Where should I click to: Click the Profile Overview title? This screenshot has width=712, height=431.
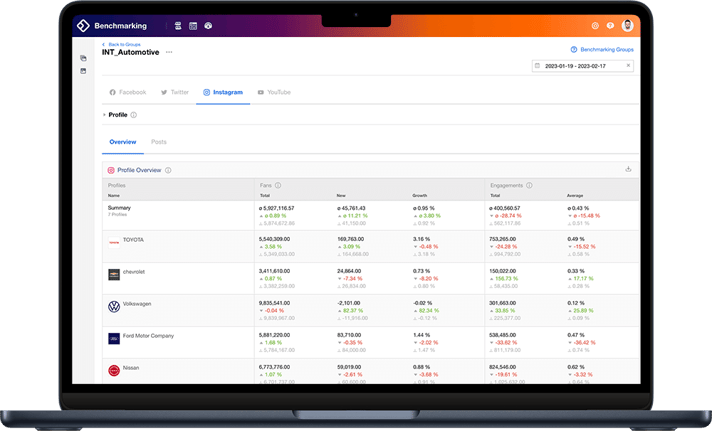(x=139, y=170)
